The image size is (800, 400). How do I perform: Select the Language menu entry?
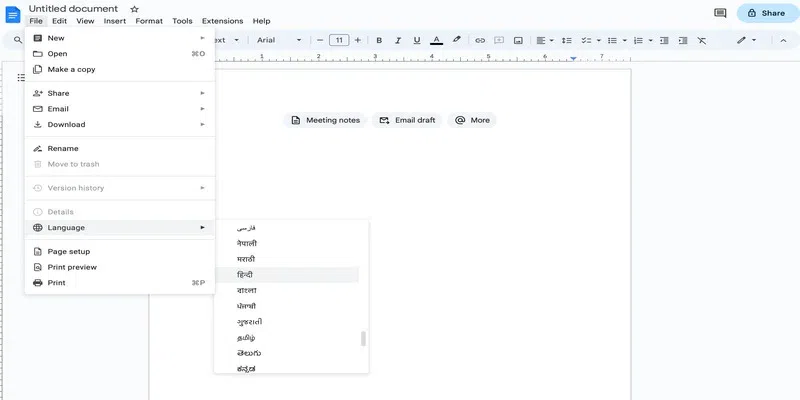coord(119,228)
